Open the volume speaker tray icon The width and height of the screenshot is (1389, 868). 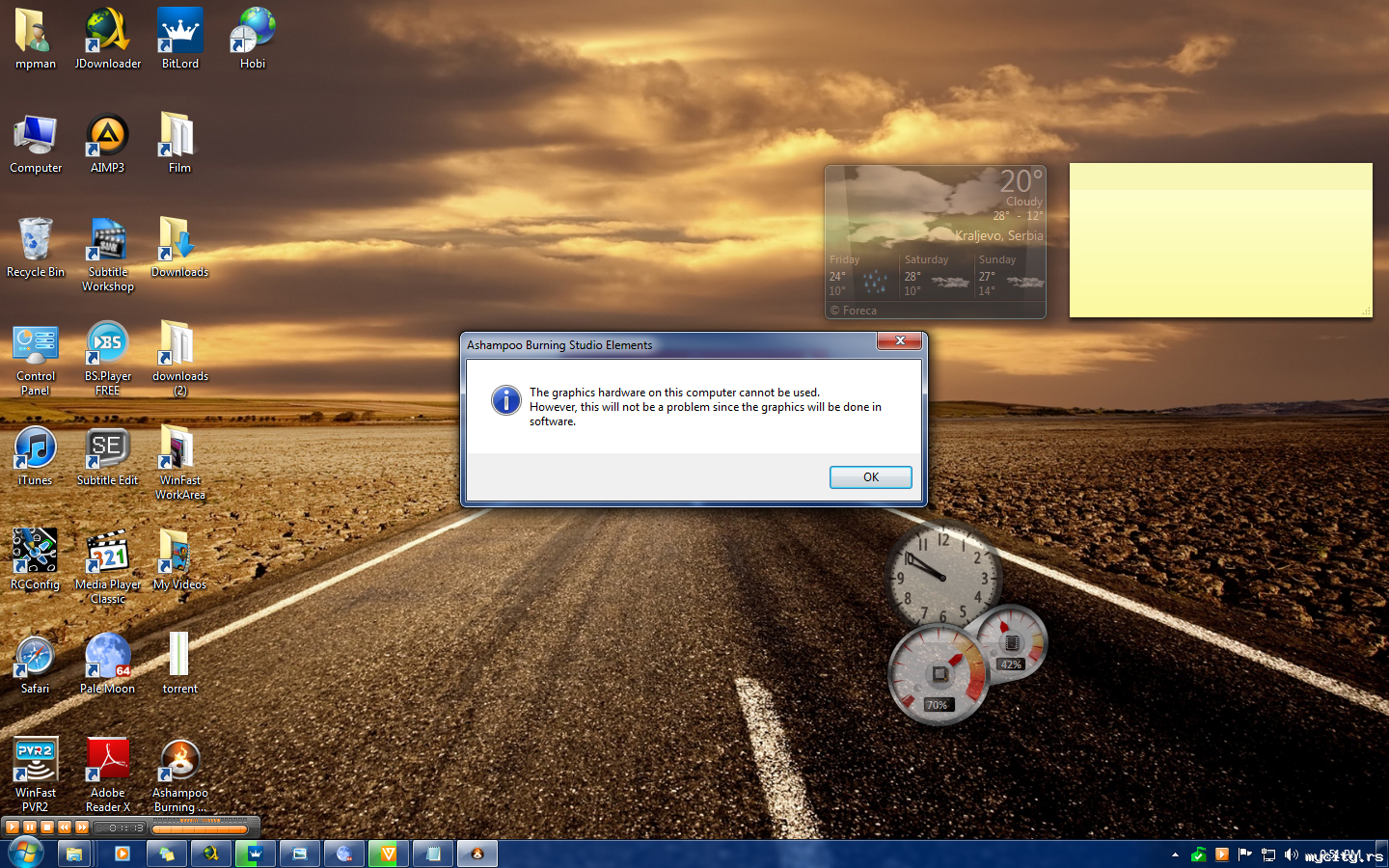1292,854
